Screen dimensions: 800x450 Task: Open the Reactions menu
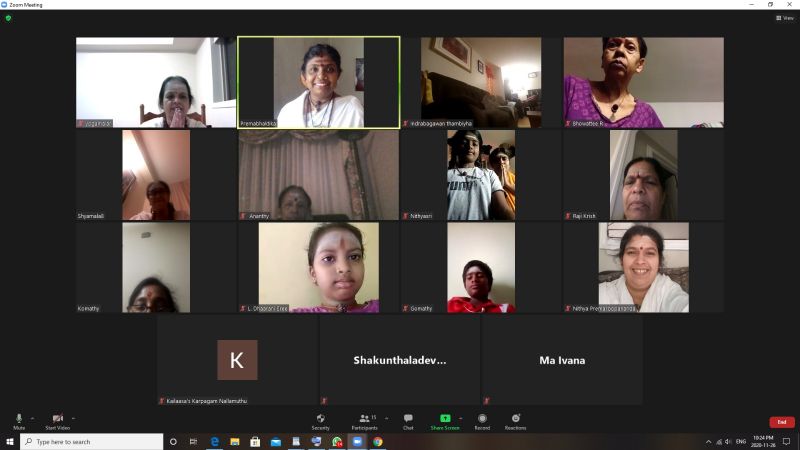coord(515,419)
